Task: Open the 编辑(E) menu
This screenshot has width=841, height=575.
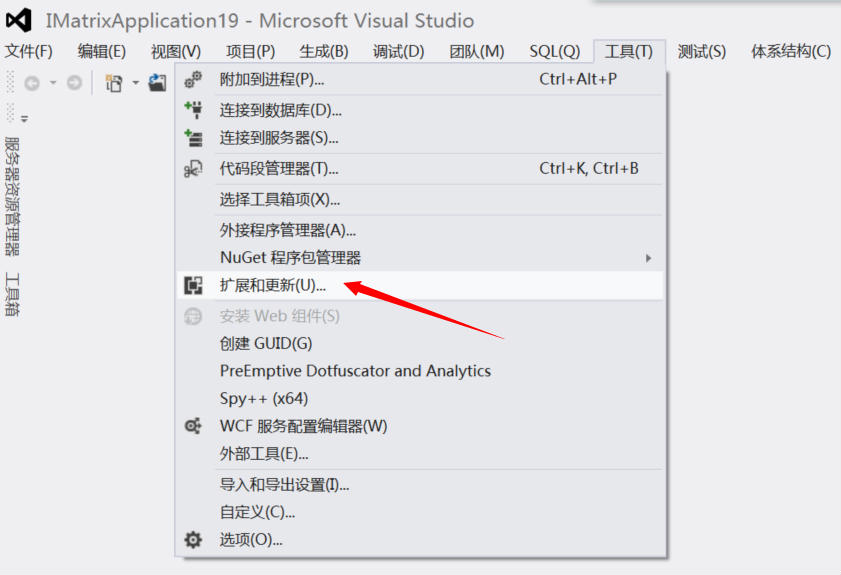Action: (102, 51)
